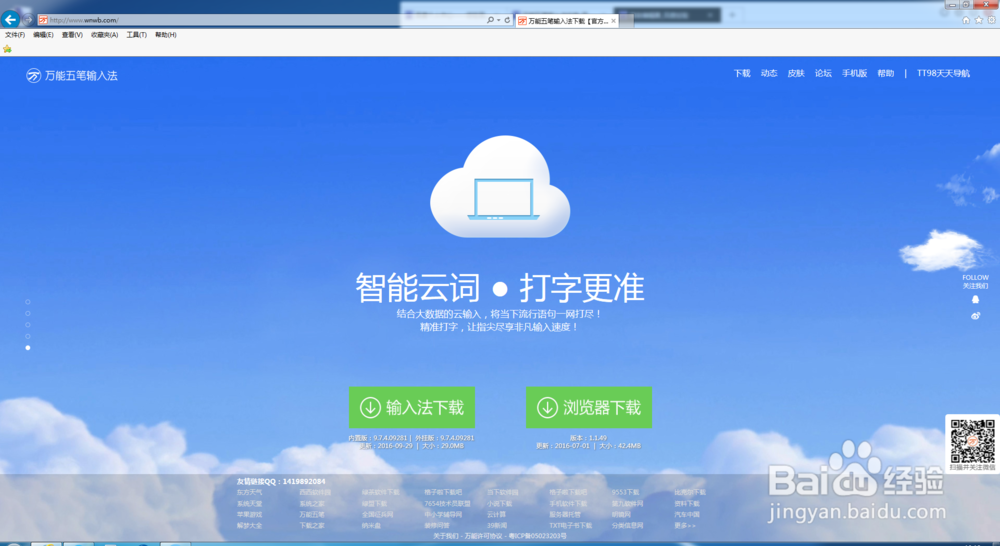Click the 东方天气 footer link
Viewport: 1000px width, 546px height.
tap(249, 492)
